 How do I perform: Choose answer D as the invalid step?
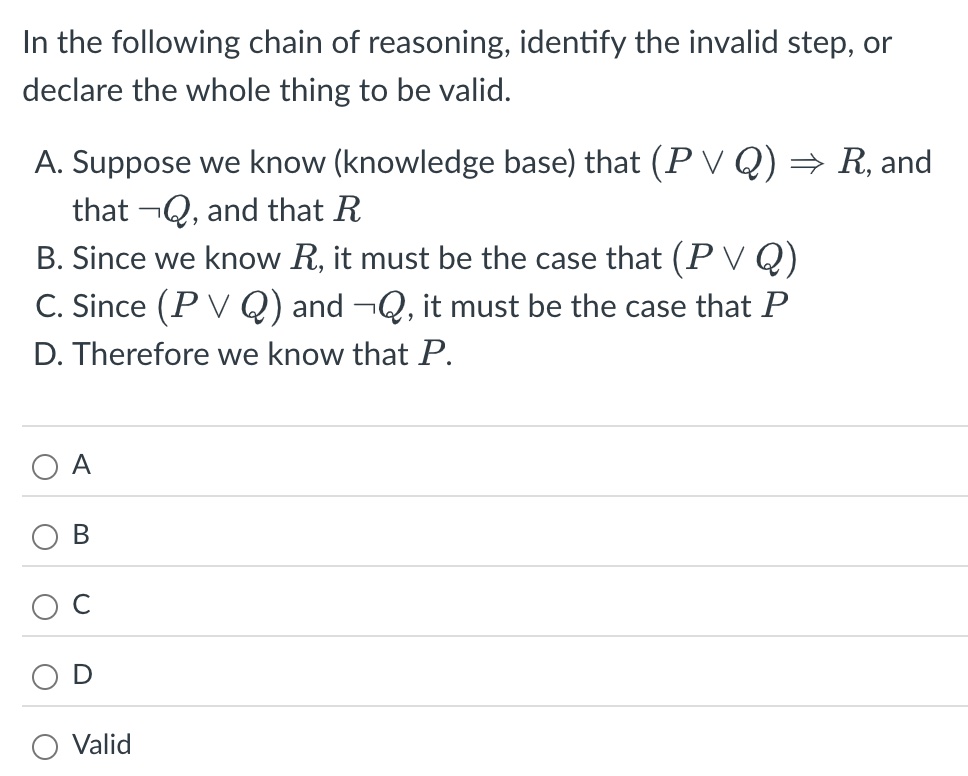click(44, 675)
